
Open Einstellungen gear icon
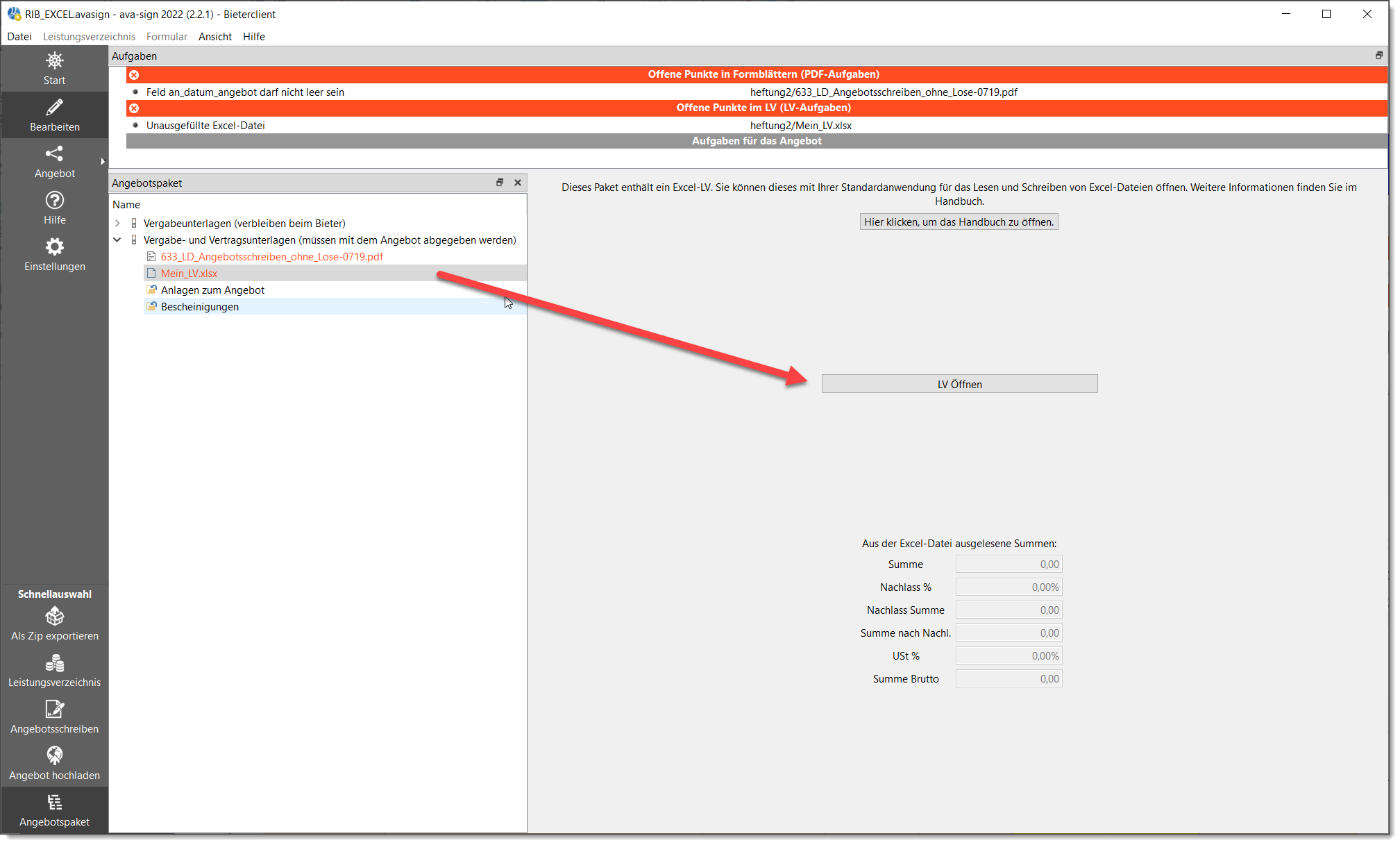point(54,246)
